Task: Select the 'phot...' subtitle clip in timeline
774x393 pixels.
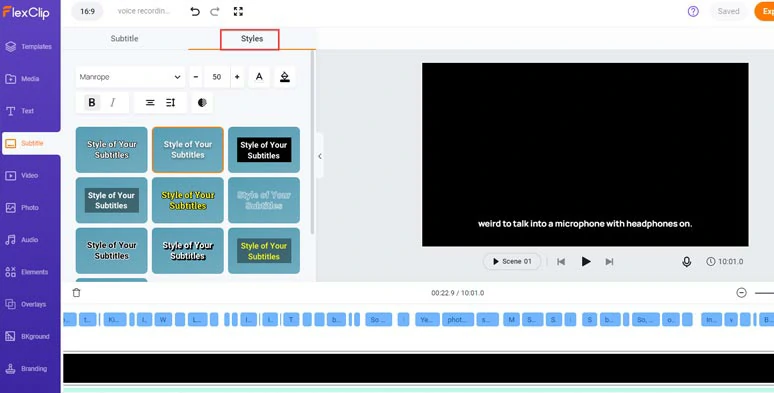Action: [458, 319]
